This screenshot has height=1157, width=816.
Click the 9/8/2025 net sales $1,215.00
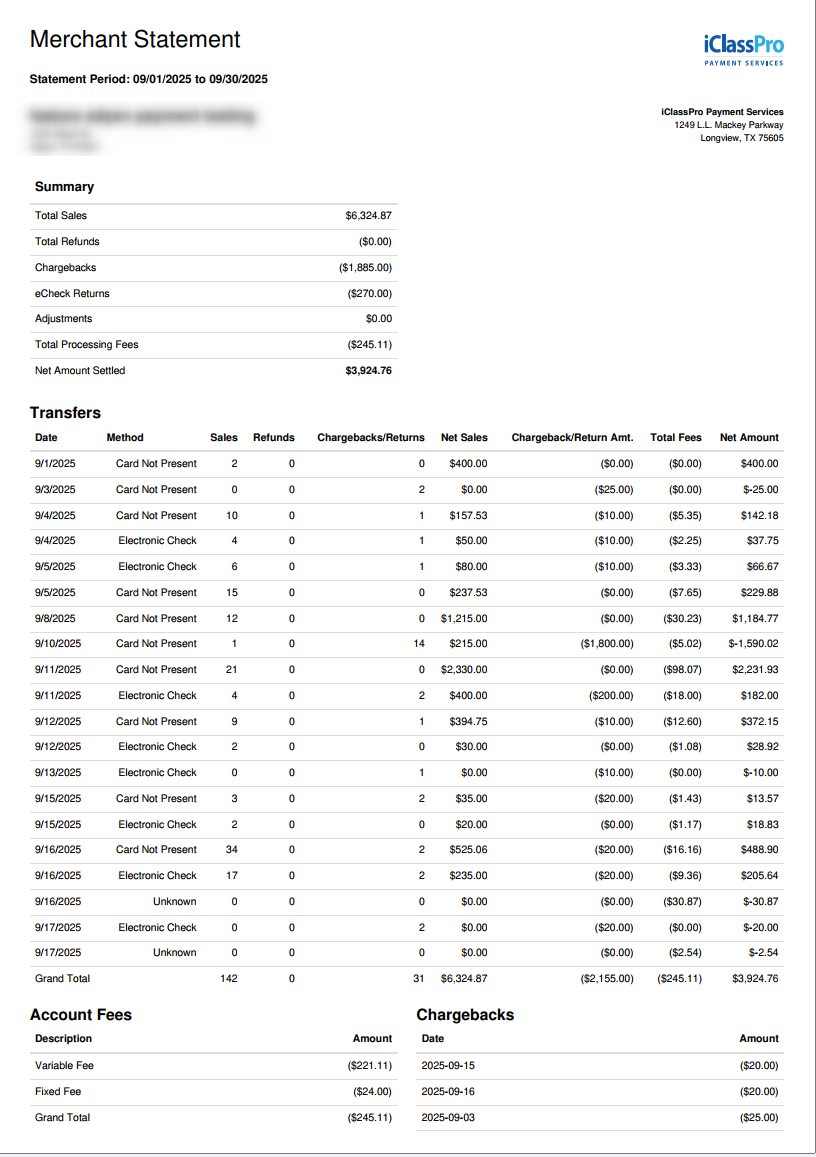point(464,618)
